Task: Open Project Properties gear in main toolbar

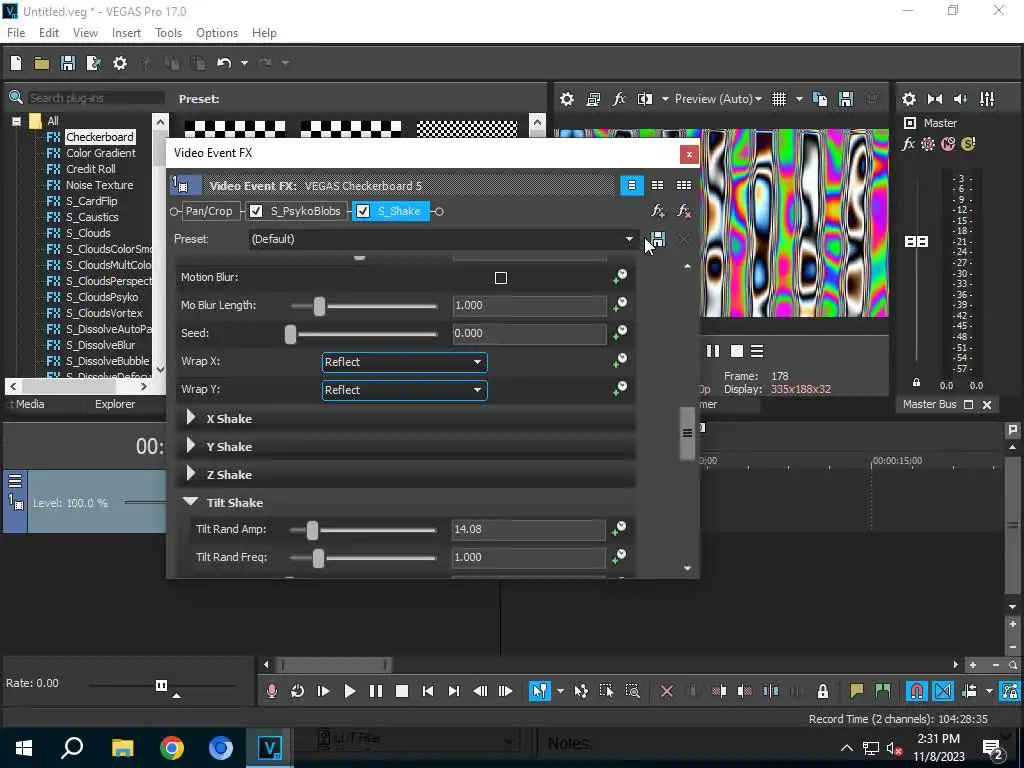Action: [x=120, y=63]
